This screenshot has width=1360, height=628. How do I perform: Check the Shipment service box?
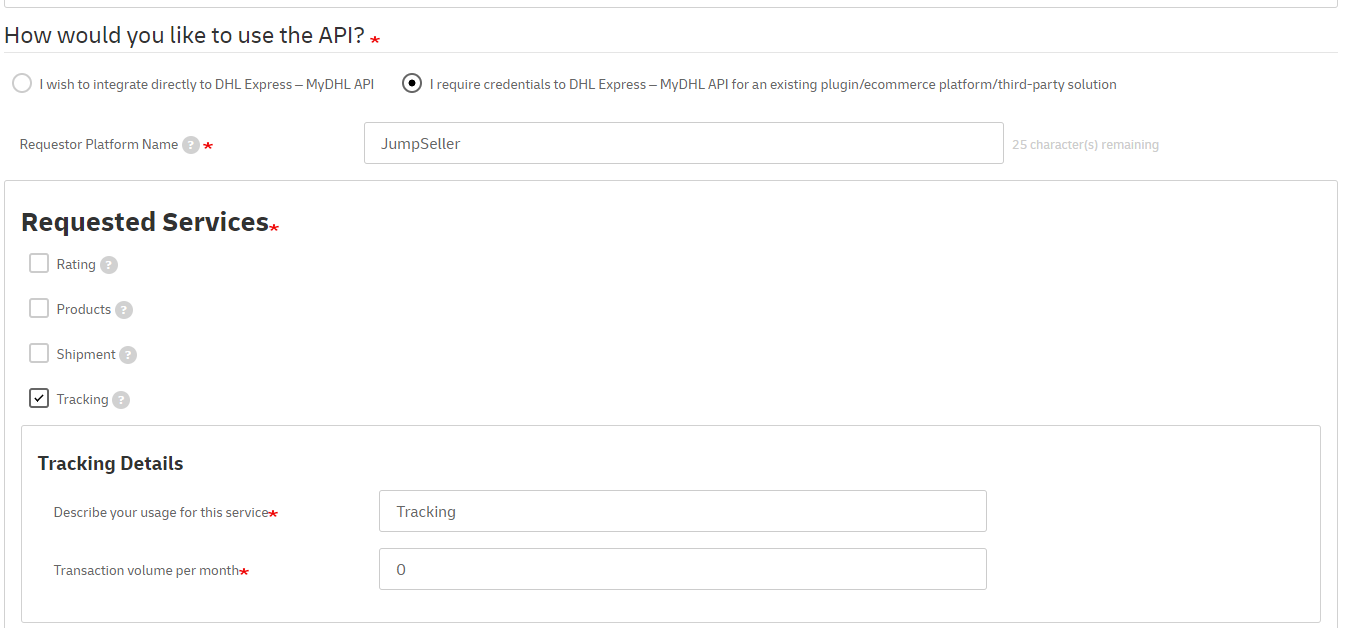tap(39, 354)
